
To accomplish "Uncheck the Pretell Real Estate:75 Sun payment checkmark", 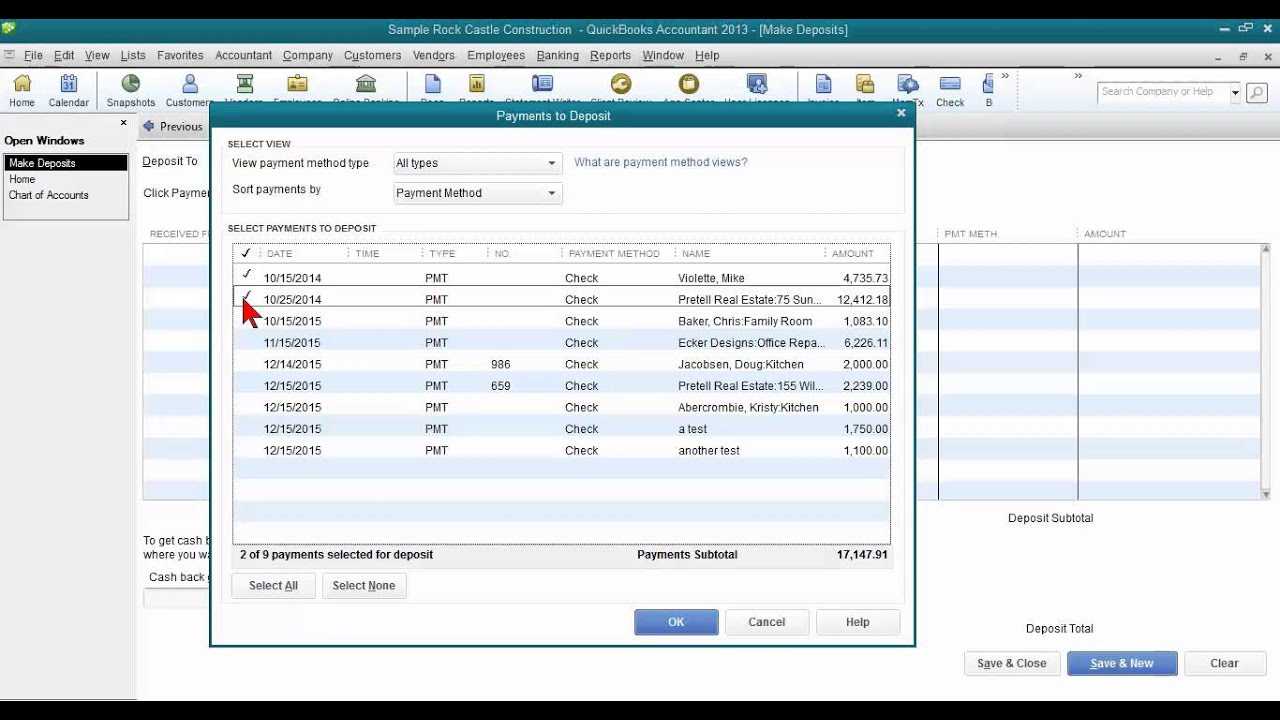I will point(246,296).
